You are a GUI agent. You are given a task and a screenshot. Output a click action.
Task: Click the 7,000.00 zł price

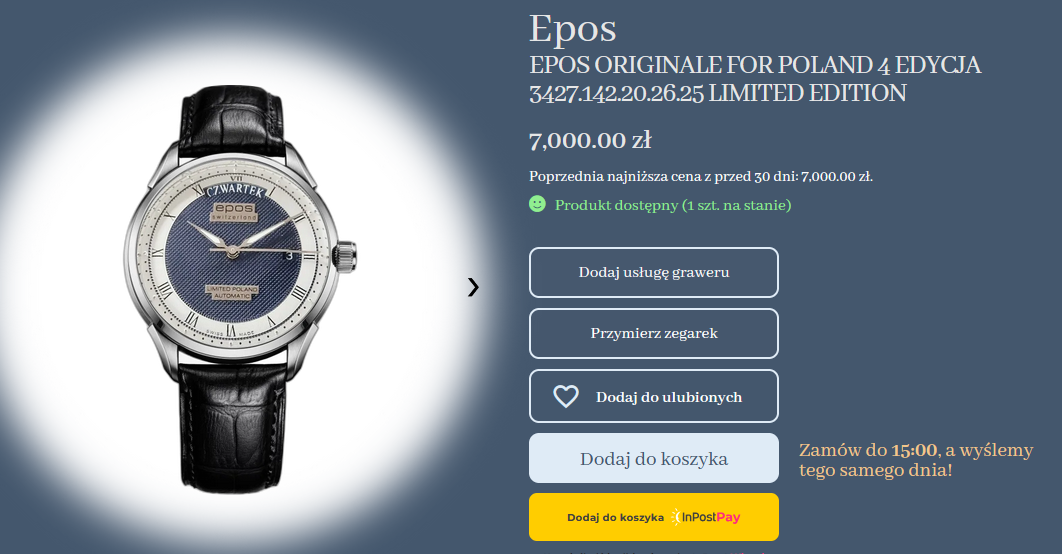click(590, 140)
